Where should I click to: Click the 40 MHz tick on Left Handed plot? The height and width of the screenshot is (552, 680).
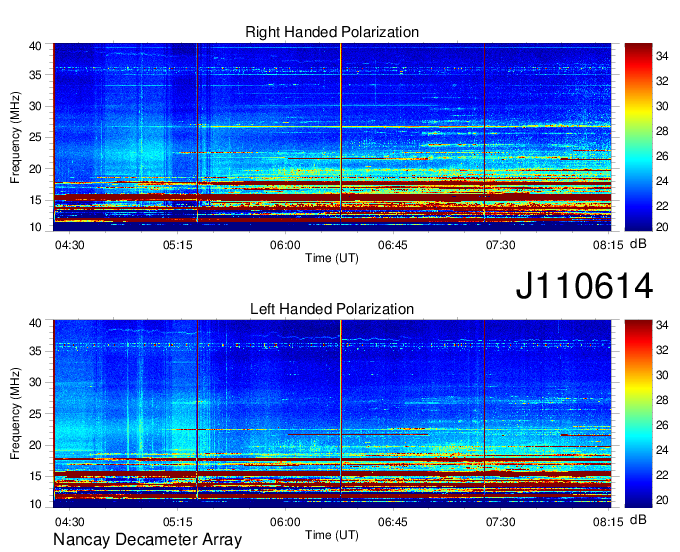(36, 323)
